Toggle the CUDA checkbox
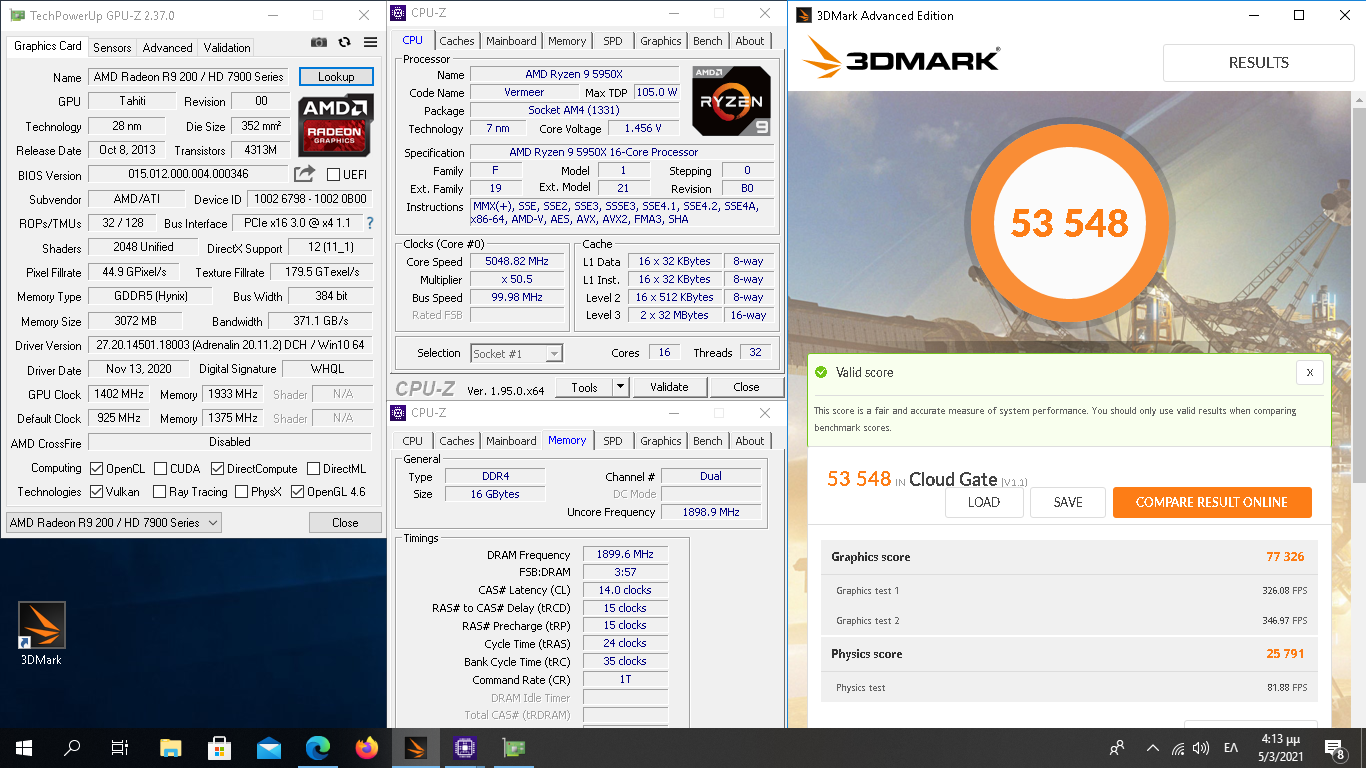1366x768 pixels. tap(160, 468)
